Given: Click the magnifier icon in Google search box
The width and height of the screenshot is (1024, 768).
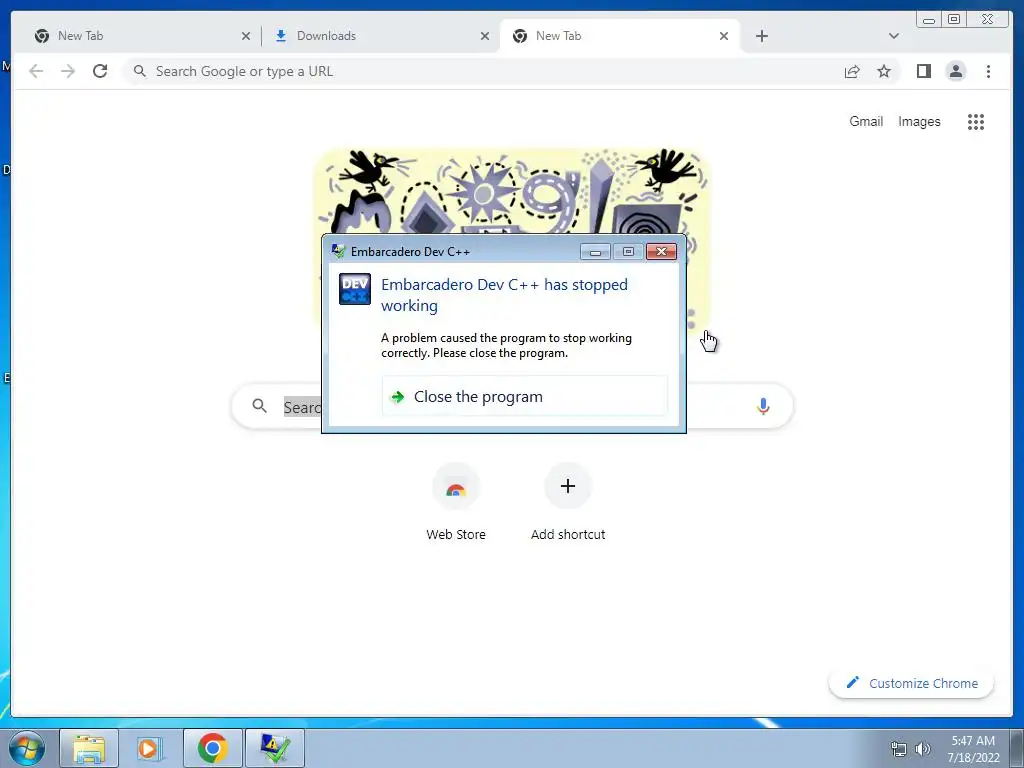Looking at the screenshot, I should [x=259, y=406].
